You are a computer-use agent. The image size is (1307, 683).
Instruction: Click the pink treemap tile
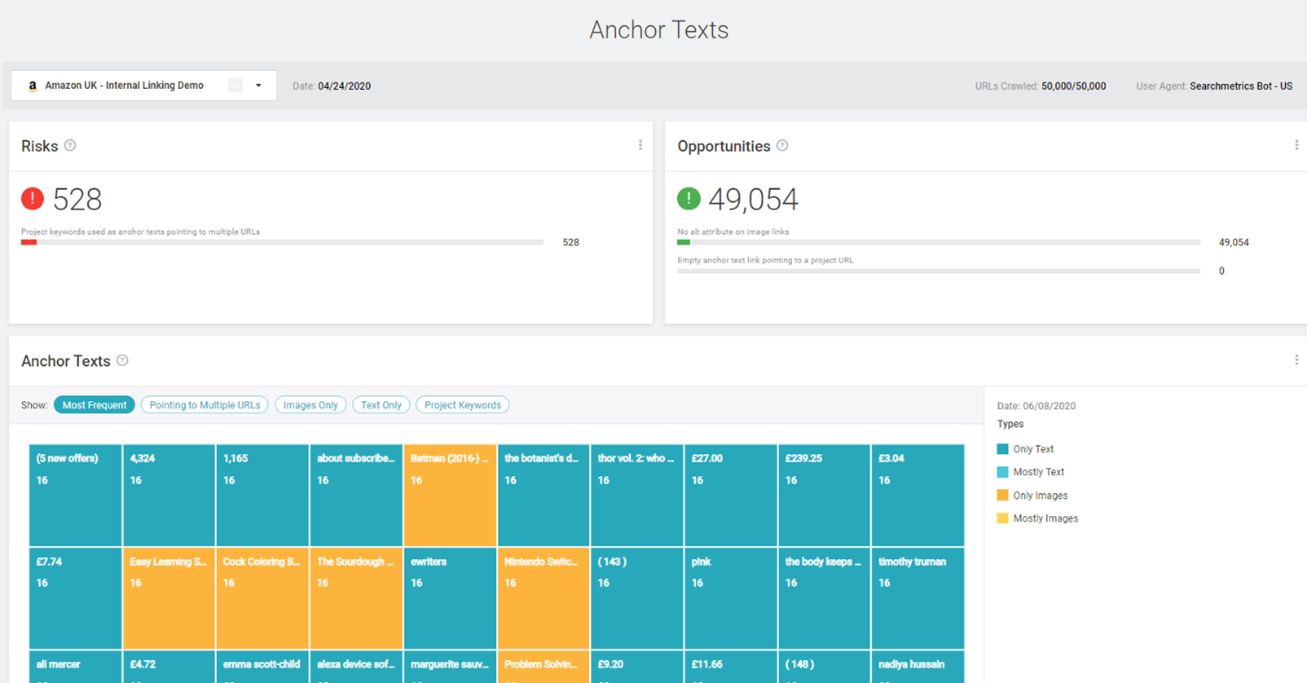point(731,598)
